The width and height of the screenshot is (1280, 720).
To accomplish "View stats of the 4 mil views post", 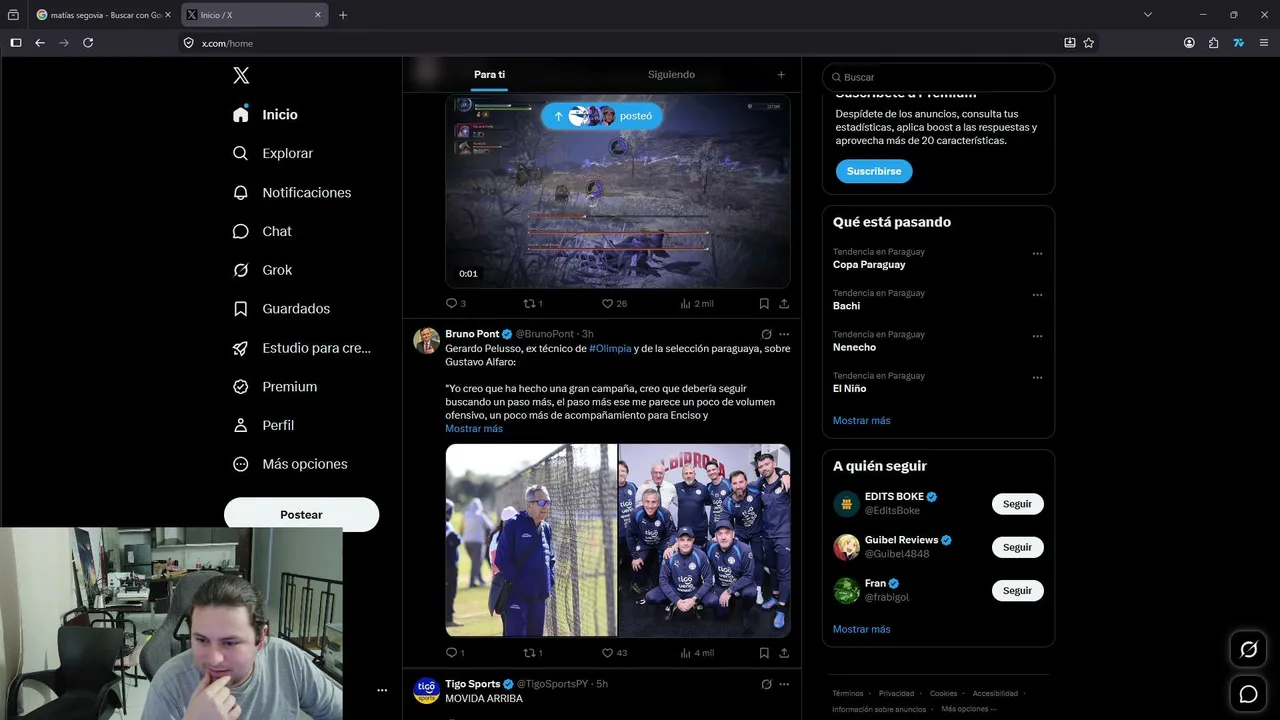I will coord(697,653).
